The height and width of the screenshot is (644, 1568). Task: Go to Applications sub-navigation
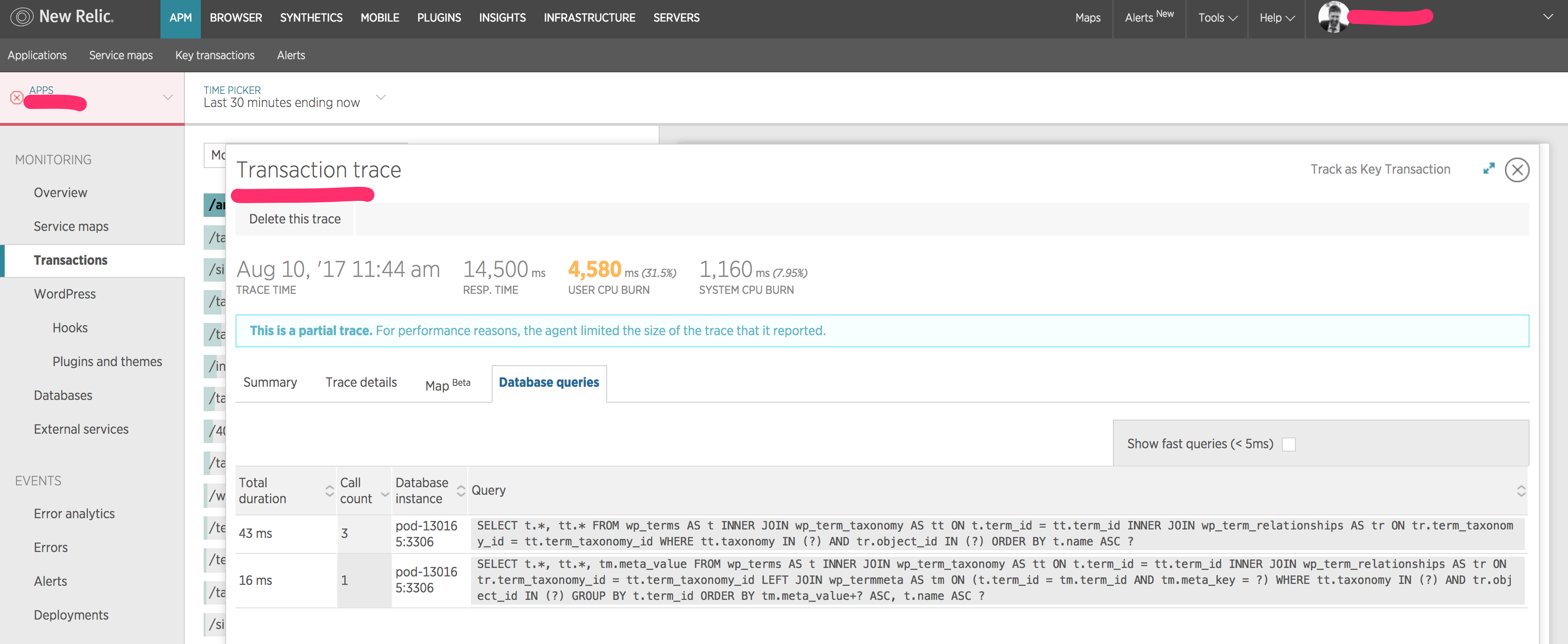click(x=37, y=55)
